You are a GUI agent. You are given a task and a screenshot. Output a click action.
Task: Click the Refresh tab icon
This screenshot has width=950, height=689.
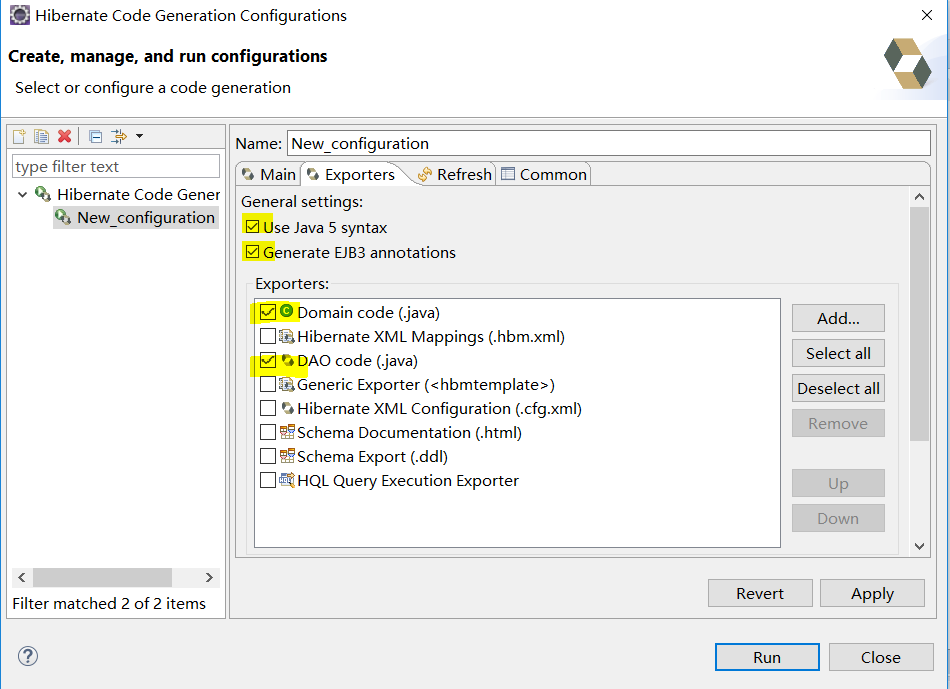pos(425,175)
